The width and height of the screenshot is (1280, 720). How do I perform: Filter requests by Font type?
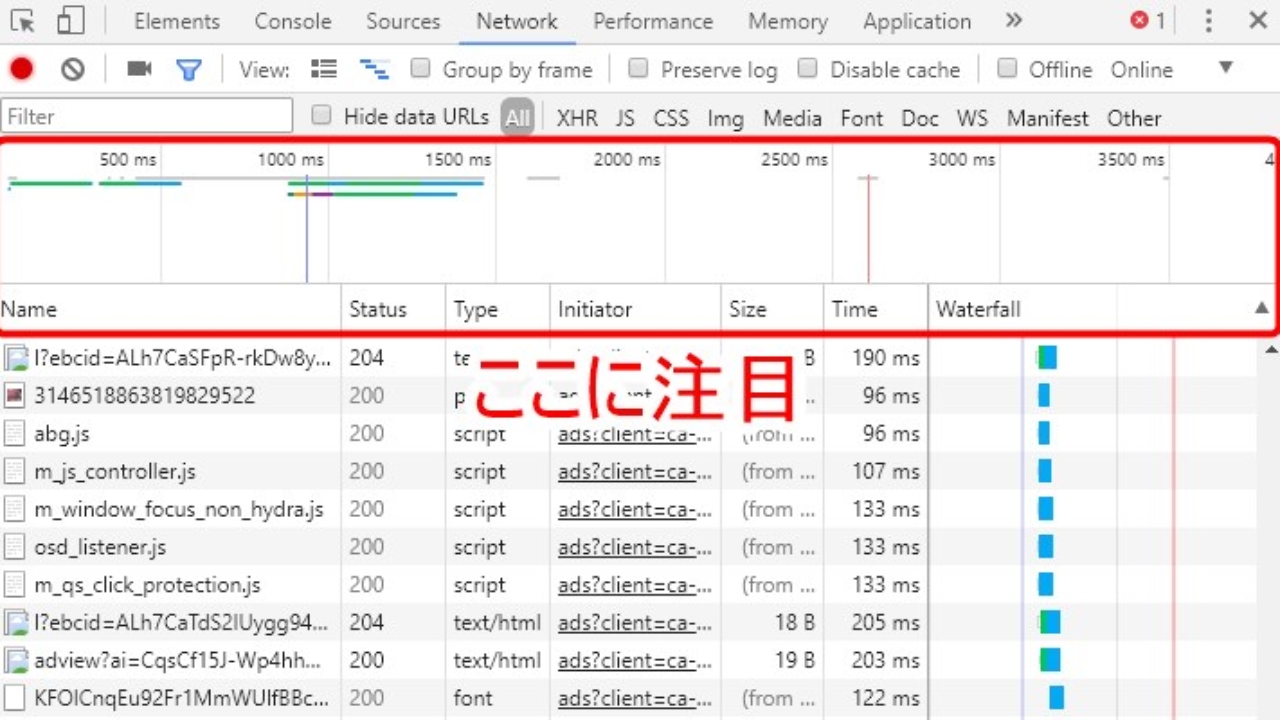coord(861,118)
